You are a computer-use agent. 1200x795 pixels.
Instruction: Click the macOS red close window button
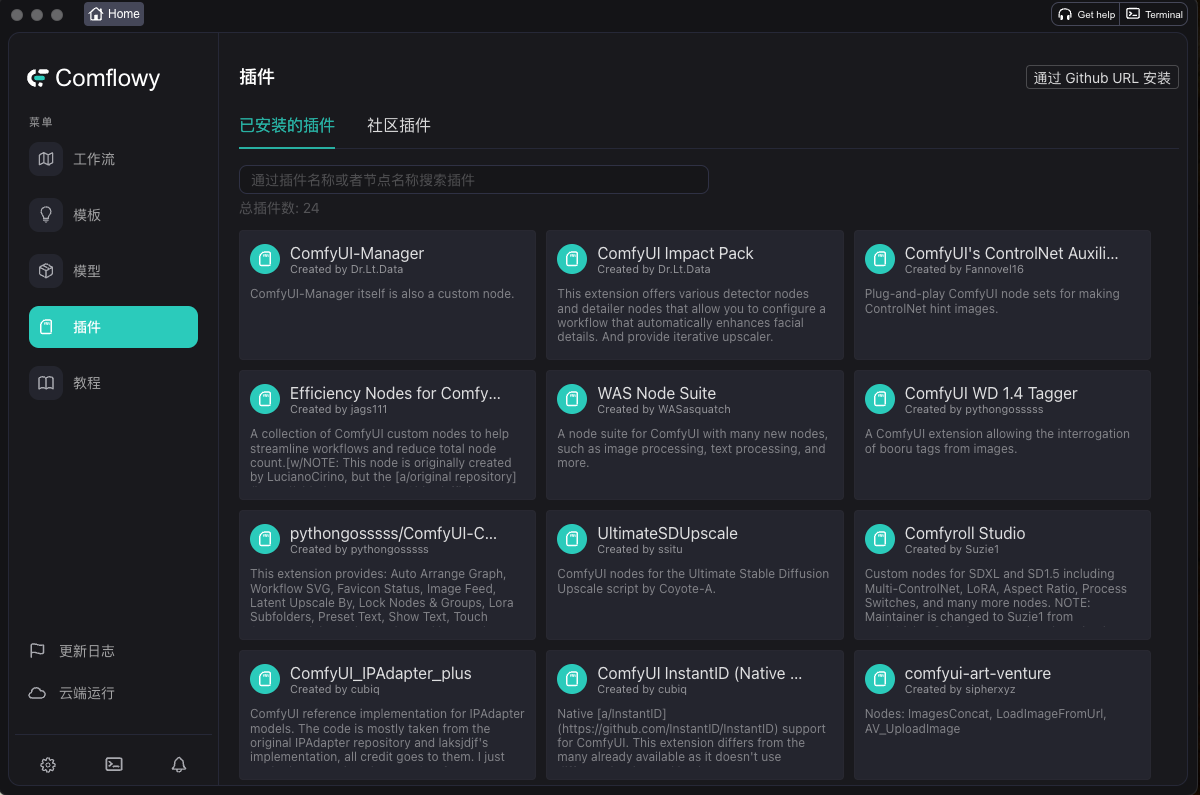click(x=17, y=15)
